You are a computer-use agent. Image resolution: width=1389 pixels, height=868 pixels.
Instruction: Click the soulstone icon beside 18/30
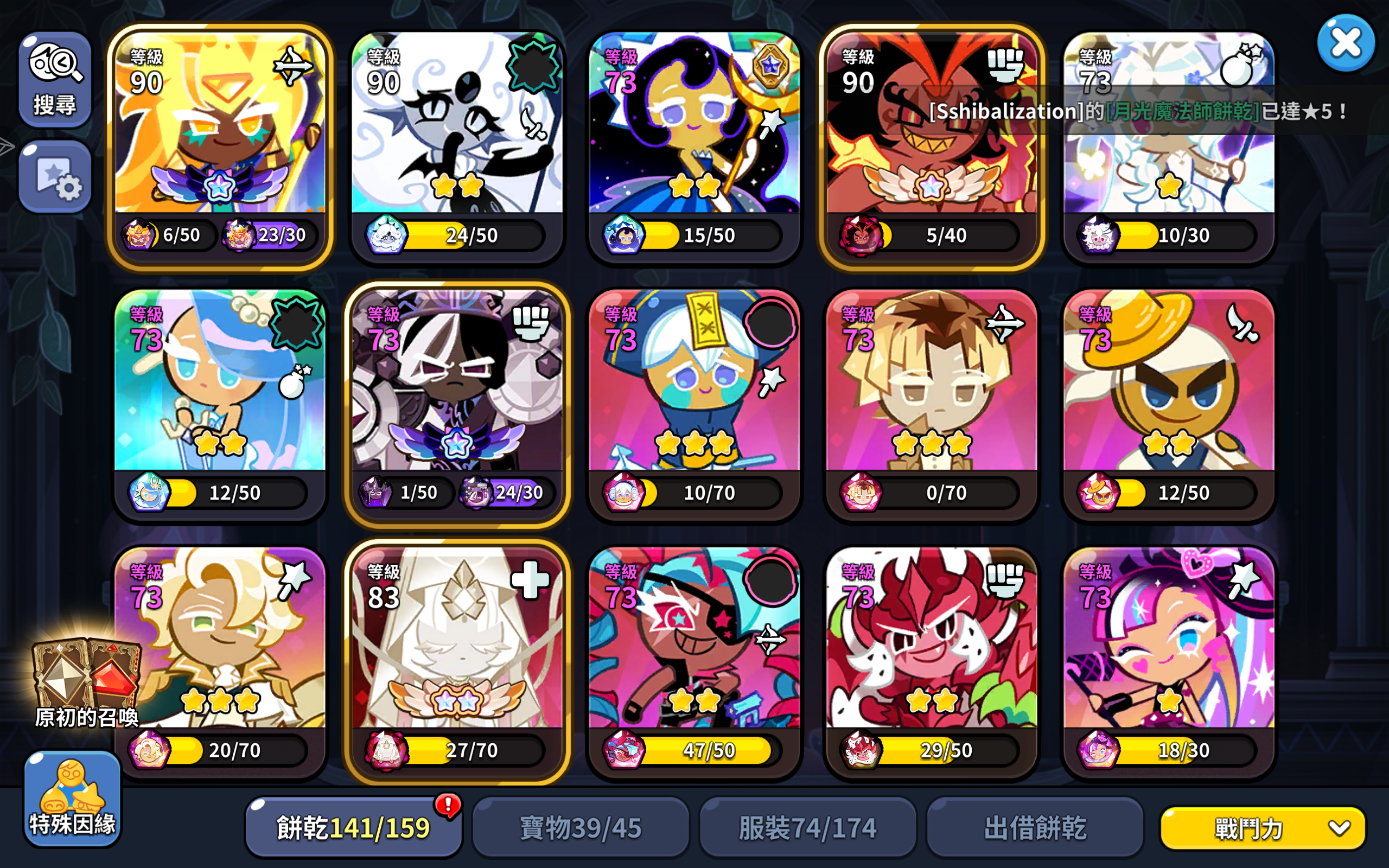pyautogui.click(x=1098, y=750)
